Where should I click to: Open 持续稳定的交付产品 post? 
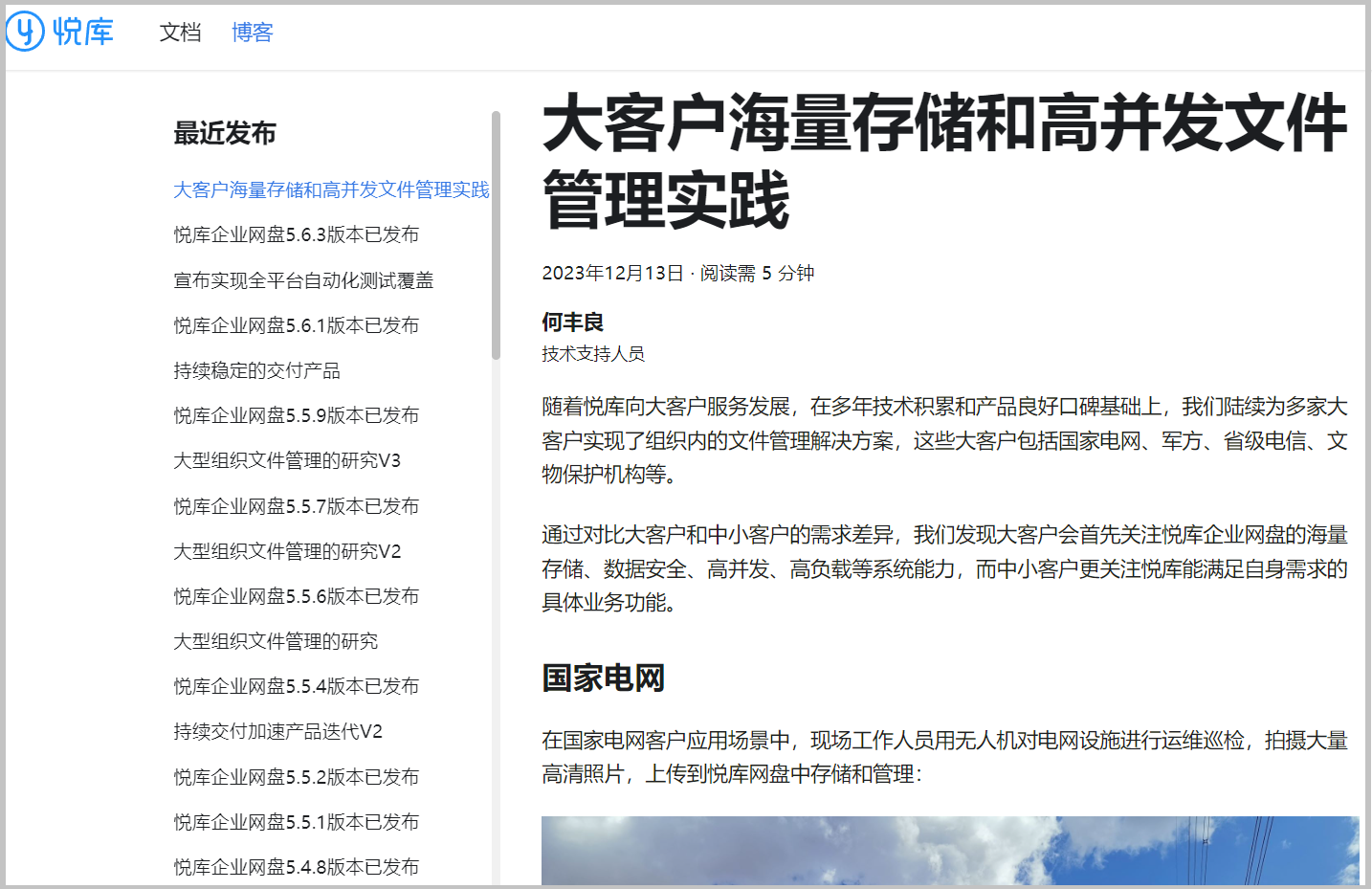(x=256, y=370)
